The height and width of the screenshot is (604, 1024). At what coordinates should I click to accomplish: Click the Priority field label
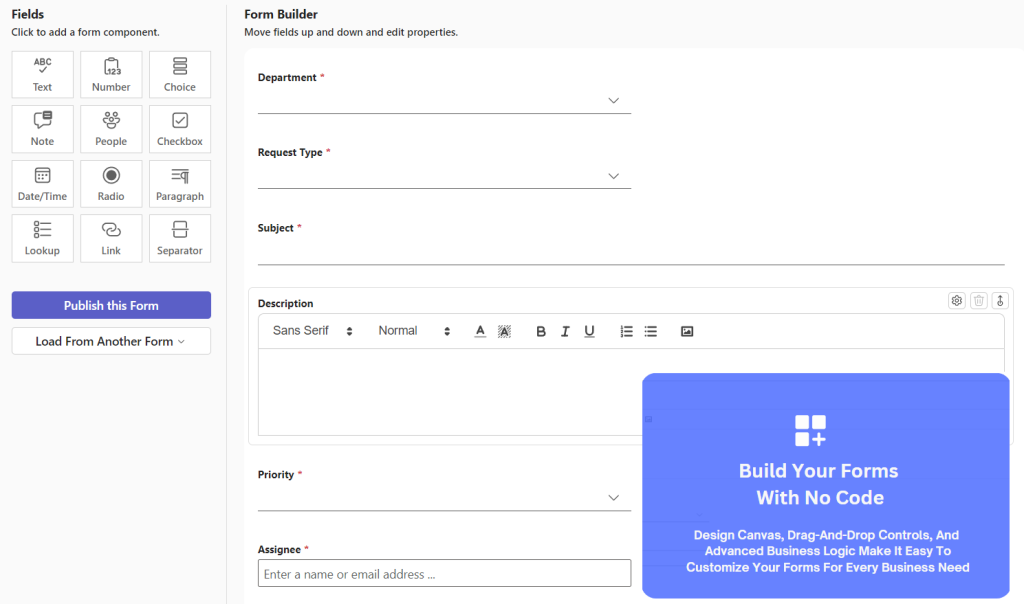pos(276,475)
